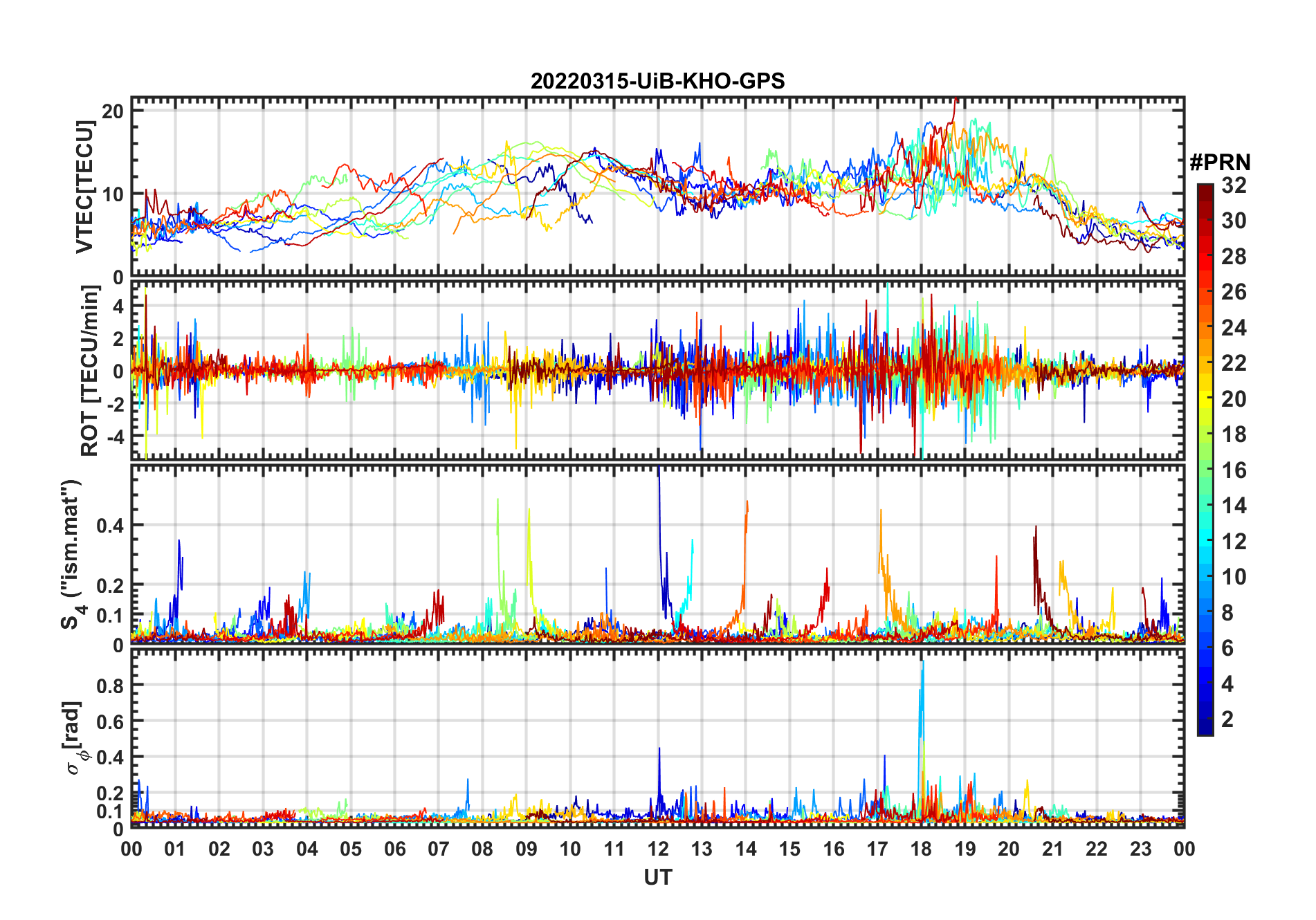1316x920 pixels.
Task: Select PRN colorbar tick label 6
Action: click(1227, 648)
